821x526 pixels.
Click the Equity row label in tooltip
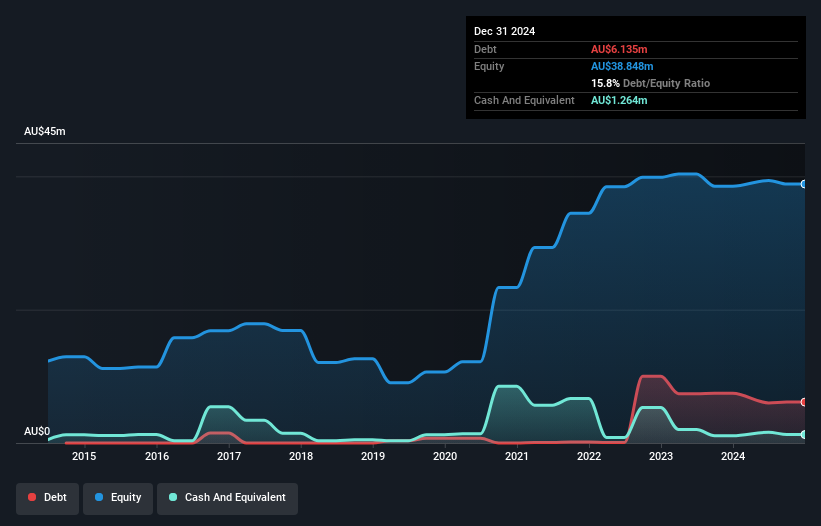489,66
